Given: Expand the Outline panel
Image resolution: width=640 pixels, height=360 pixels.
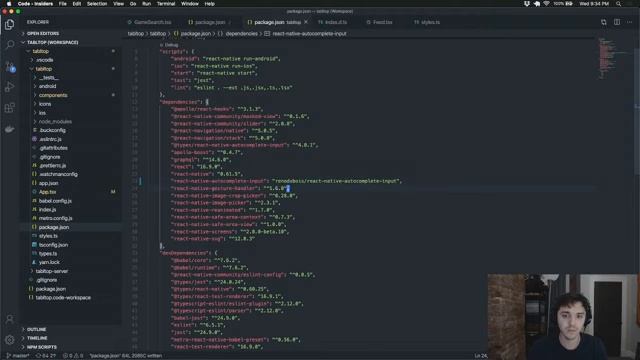Looking at the screenshot, I should (36, 329).
